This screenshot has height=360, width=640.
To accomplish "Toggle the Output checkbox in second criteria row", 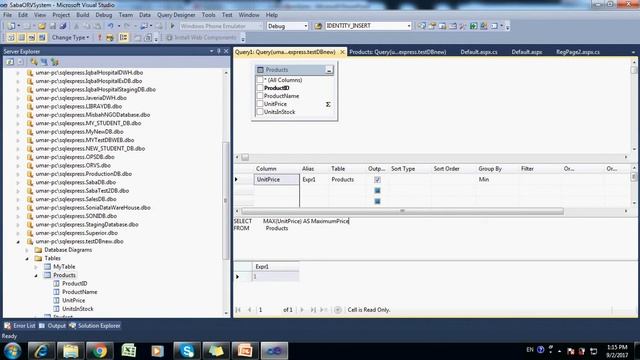I will (377, 191).
